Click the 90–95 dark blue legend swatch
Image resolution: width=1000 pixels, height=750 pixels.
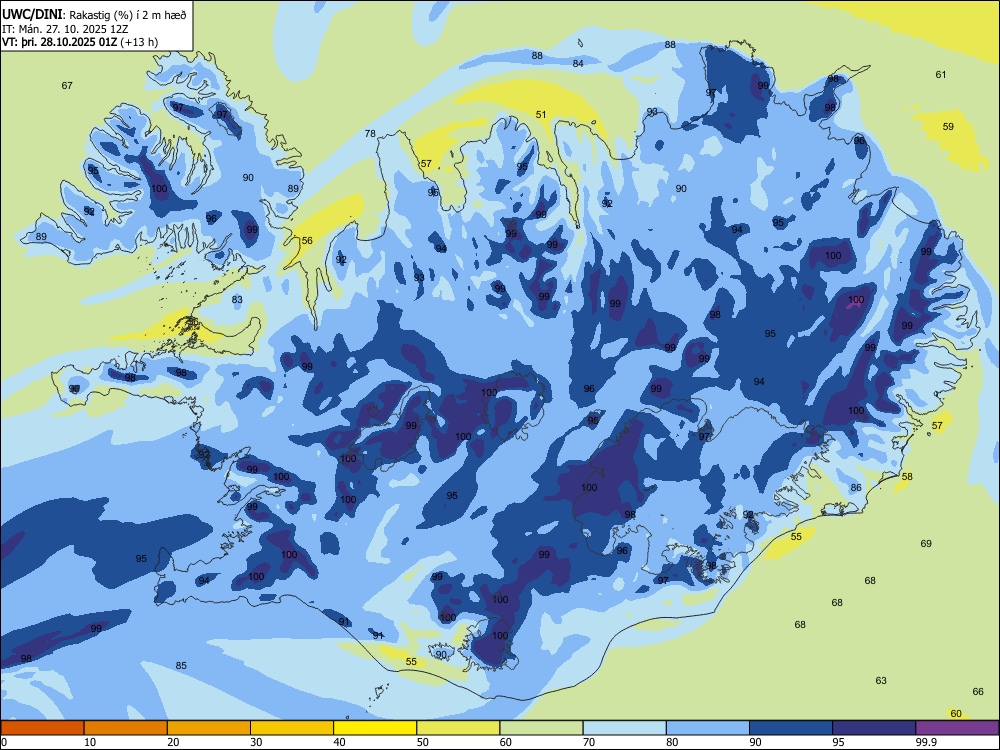(791, 728)
